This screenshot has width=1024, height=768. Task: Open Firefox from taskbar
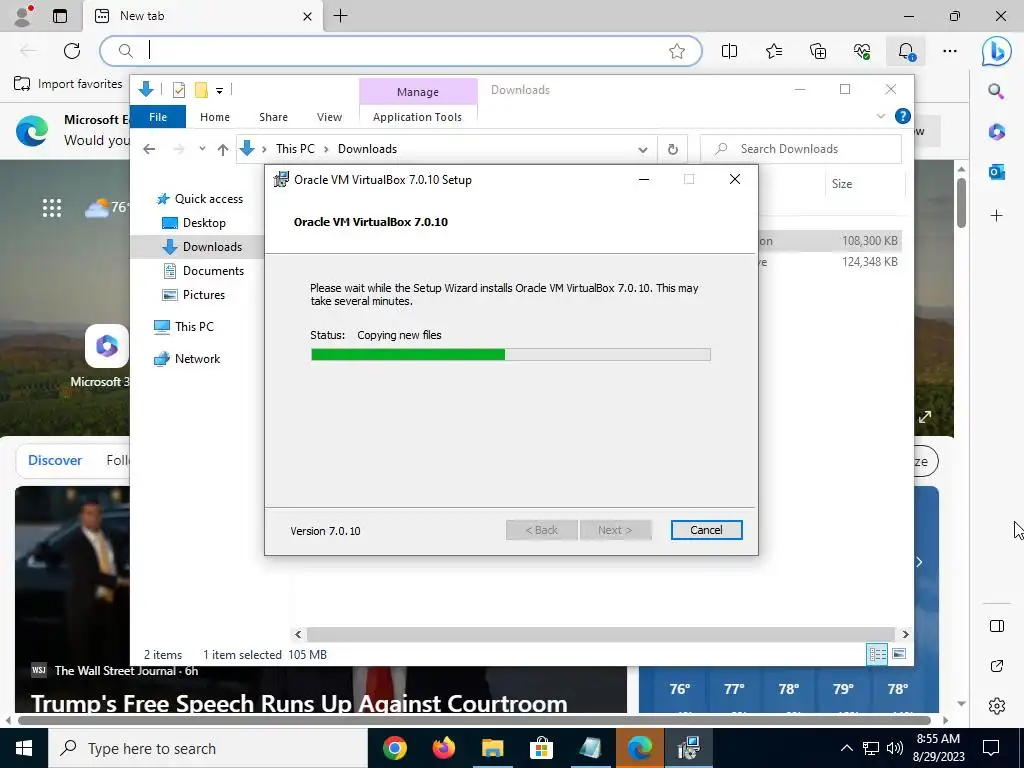[443, 748]
